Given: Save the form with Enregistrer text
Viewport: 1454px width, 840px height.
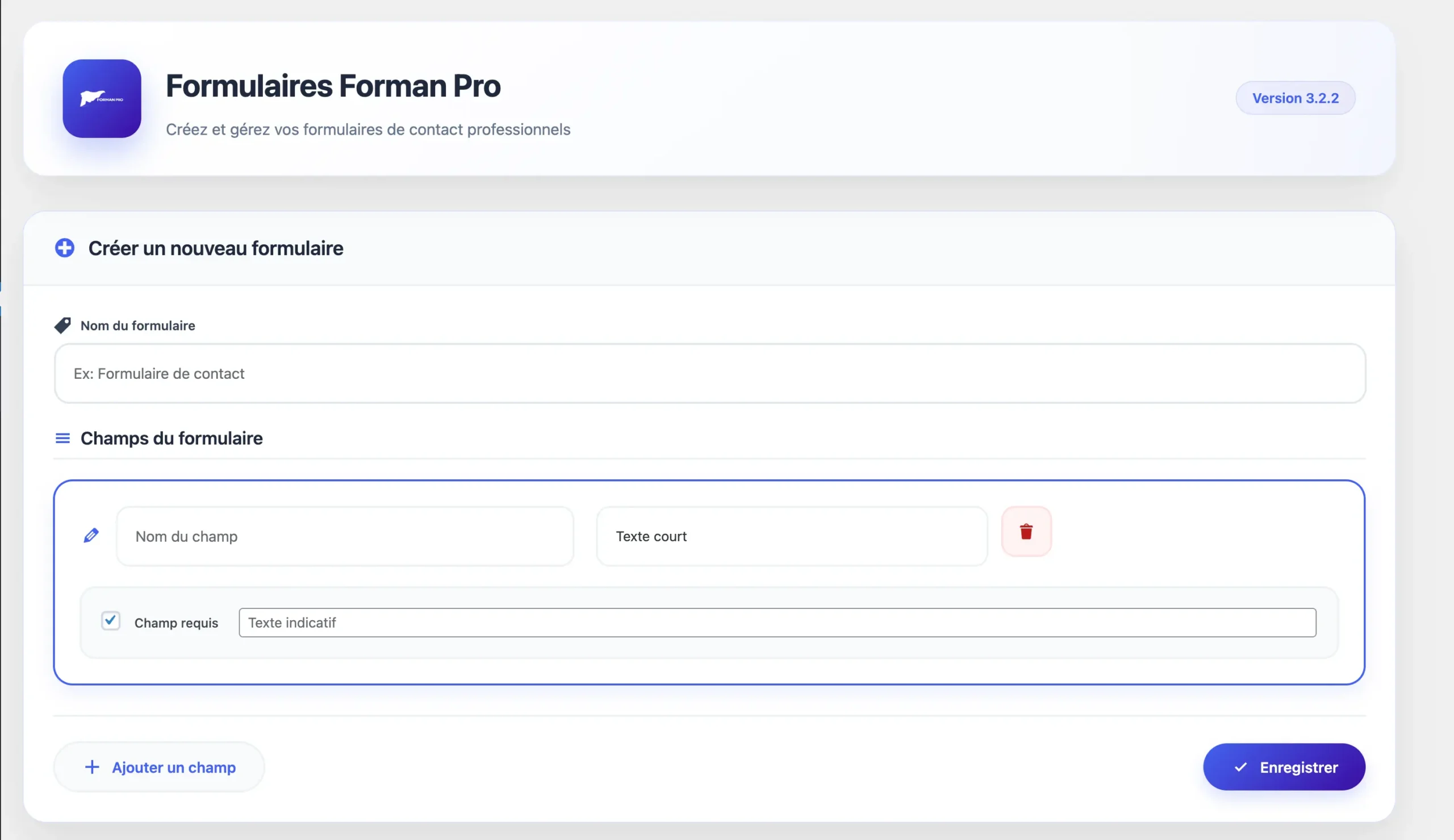Looking at the screenshot, I should 1298,767.
